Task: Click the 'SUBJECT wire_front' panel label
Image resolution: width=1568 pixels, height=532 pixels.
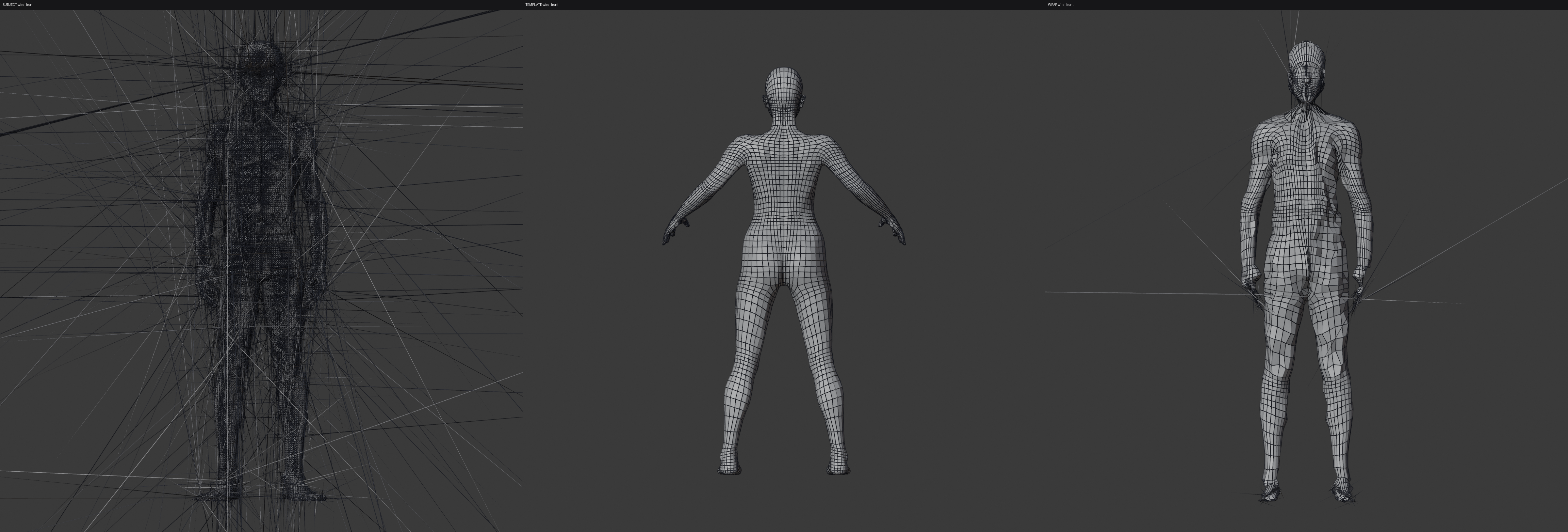Action: tap(18, 4)
